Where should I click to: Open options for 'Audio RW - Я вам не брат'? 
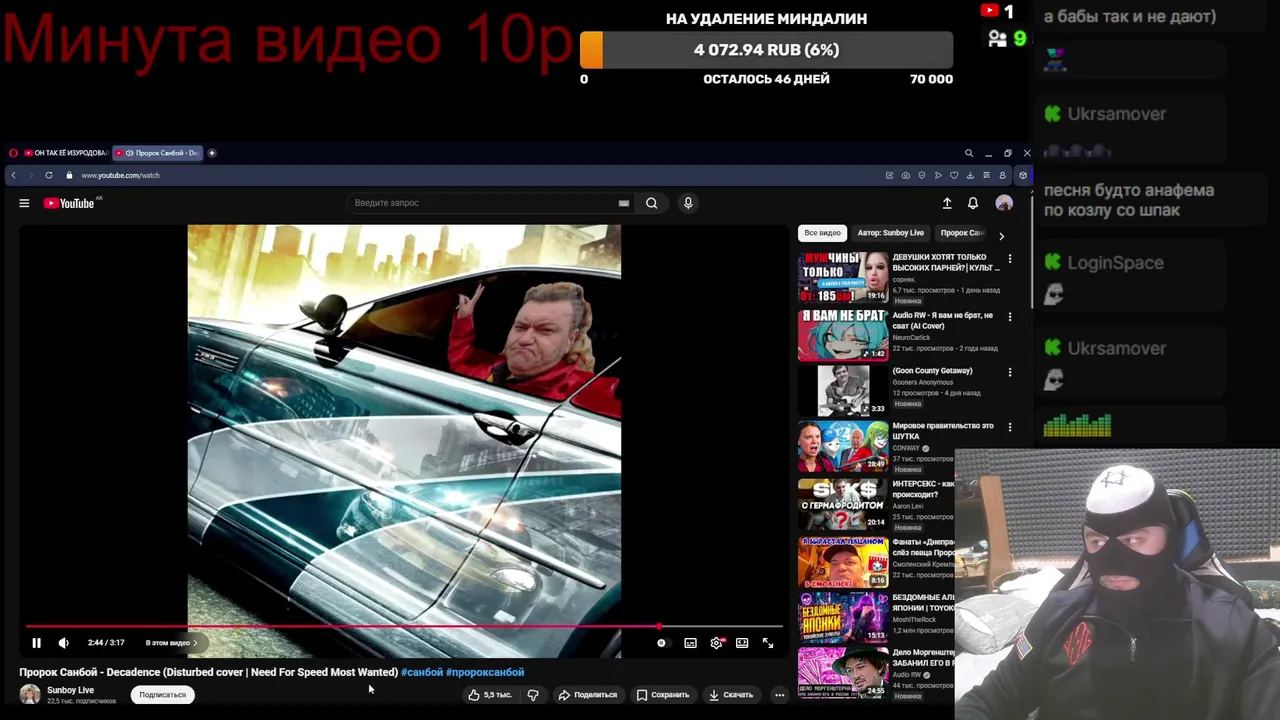click(1009, 317)
